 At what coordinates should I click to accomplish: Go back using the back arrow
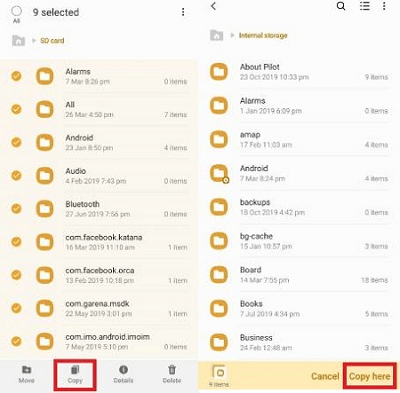click(214, 6)
